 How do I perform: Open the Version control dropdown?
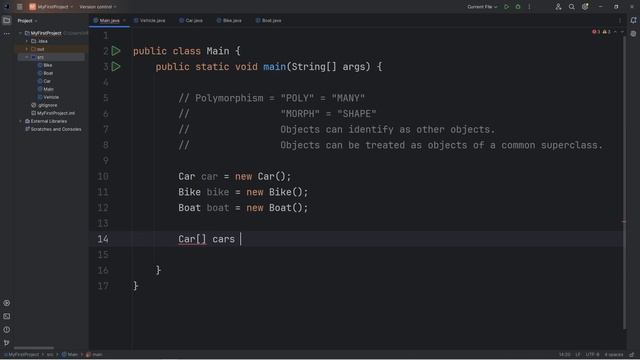(98, 7)
